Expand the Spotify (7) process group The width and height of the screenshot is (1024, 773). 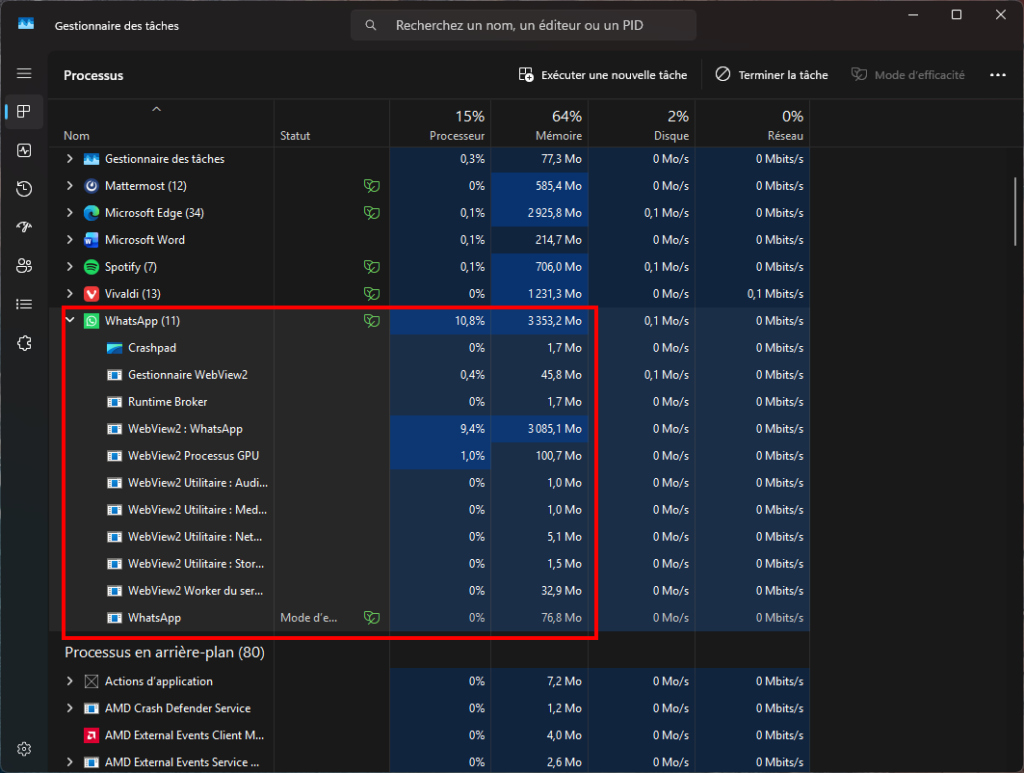point(70,266)
